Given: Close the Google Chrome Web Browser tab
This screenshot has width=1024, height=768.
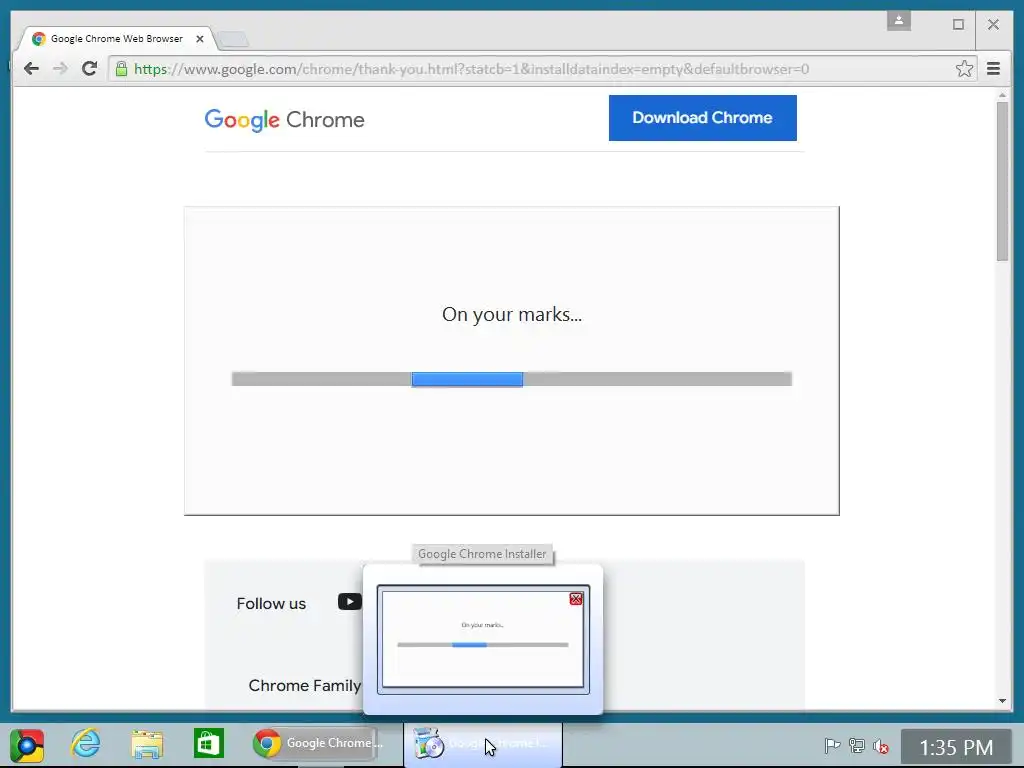Looking at the screenshot, I should click(200, 39).
